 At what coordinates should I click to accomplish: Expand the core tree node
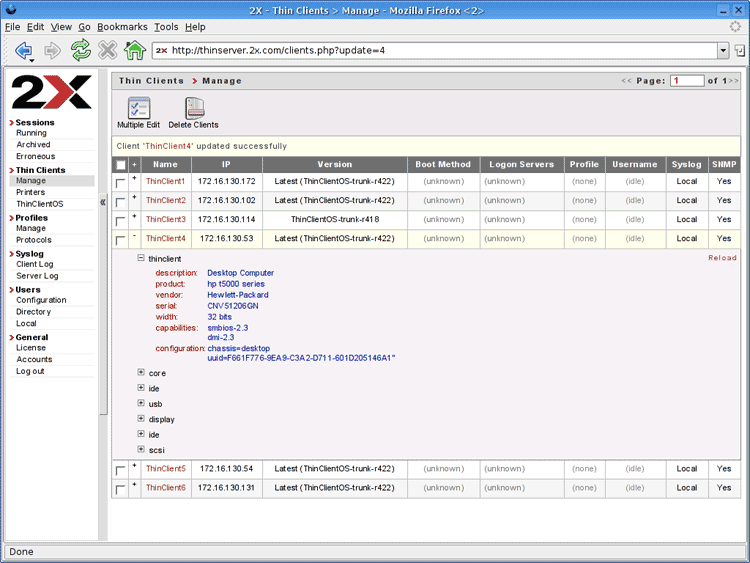pyautogui.click(x=141, y=372)
